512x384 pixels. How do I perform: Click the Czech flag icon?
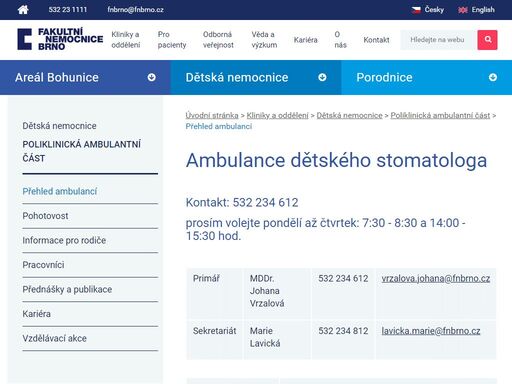click(416, 10)
